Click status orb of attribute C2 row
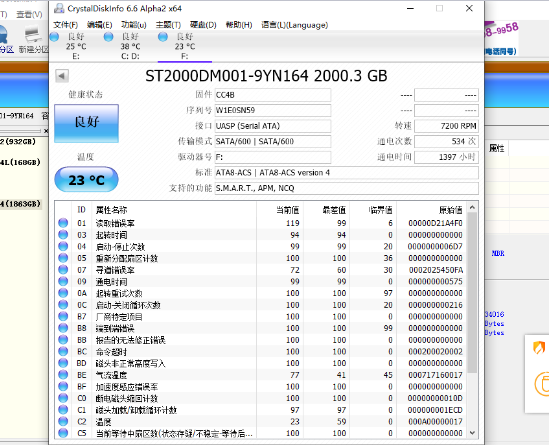 pyautogui.click(x=63, y=422)
